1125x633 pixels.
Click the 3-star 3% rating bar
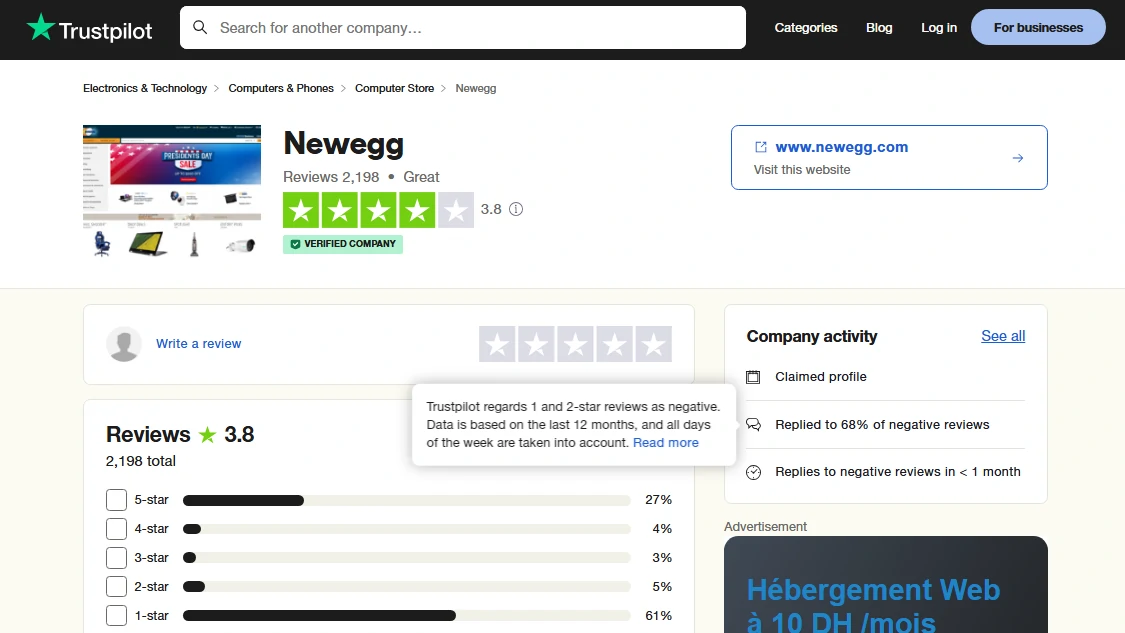(x=407, y=558)
